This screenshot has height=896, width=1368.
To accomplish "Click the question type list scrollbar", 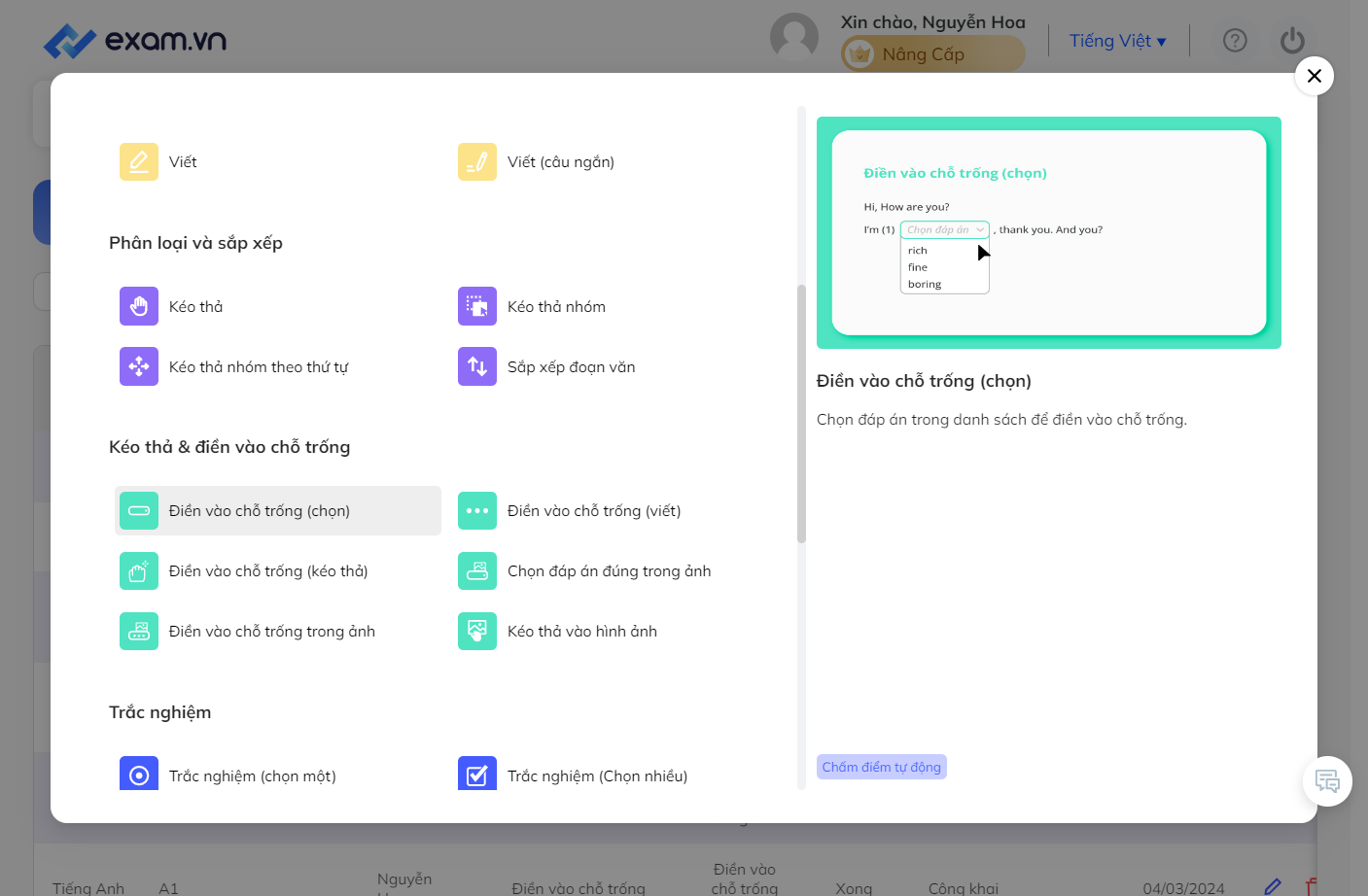I will tap(801, 414).
